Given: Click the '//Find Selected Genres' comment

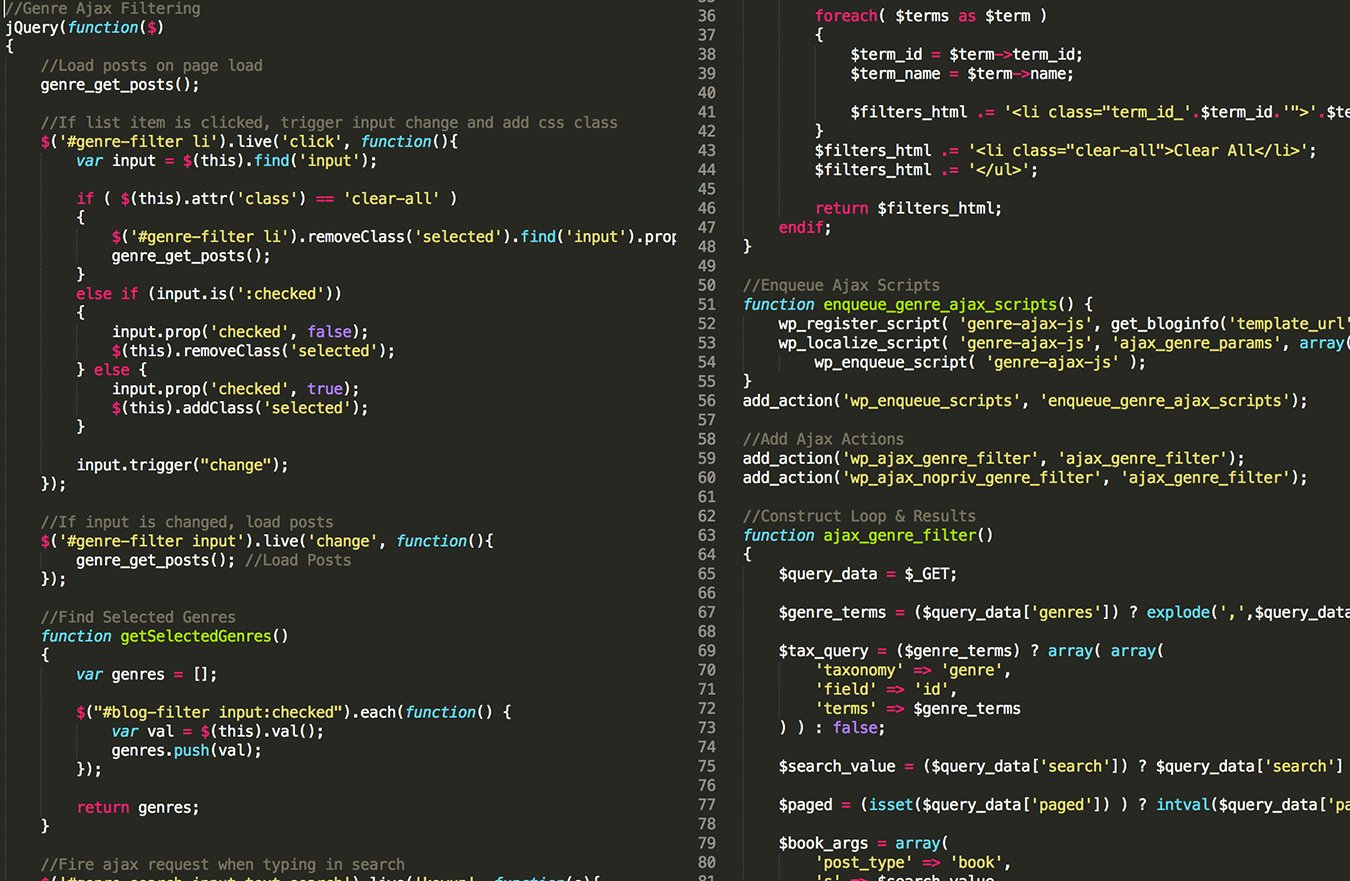Looking at the screenshot, I should pyautogui.click(x=138, y=617).
